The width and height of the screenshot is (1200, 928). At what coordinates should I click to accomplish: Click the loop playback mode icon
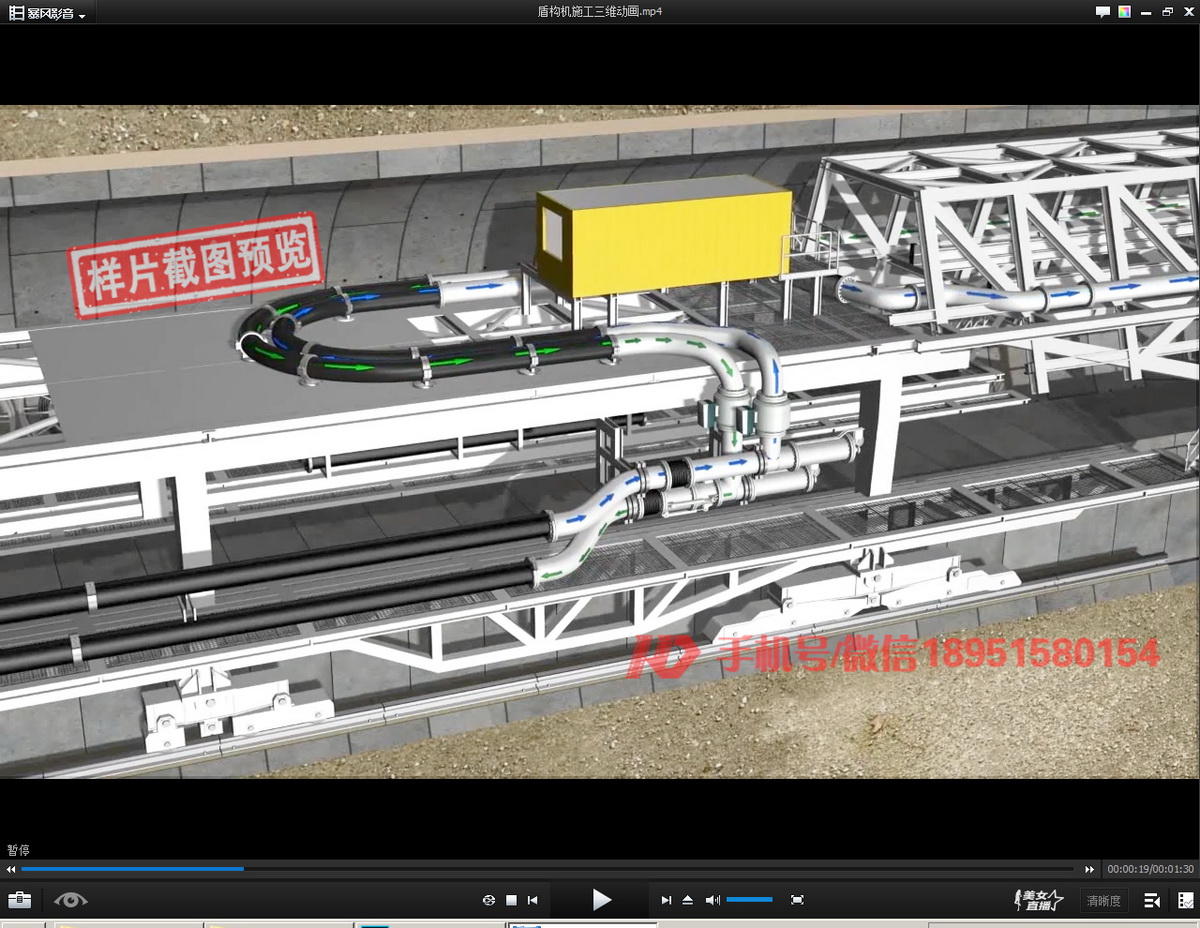coord(489,900)
